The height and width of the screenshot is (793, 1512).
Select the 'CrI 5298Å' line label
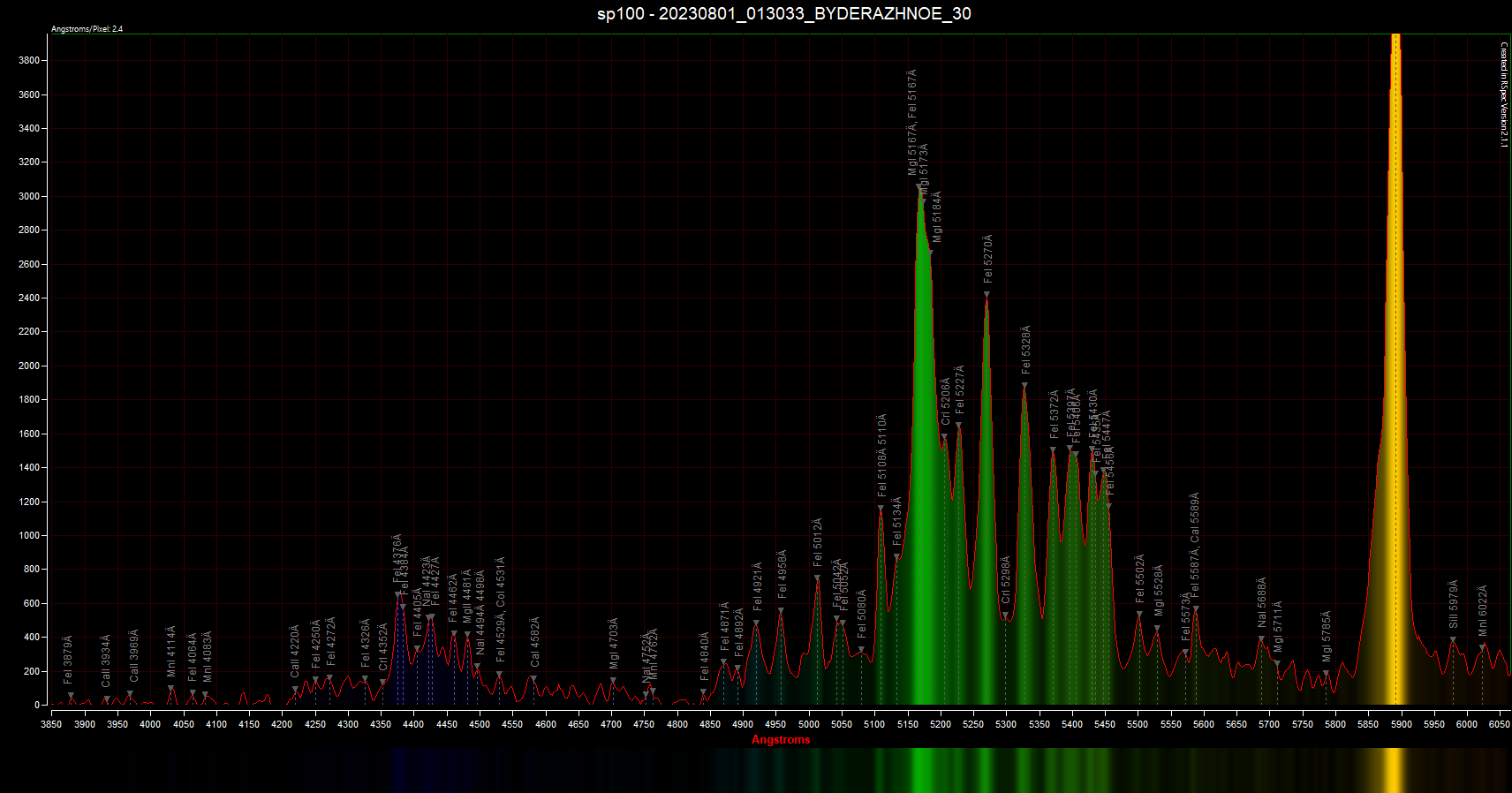[x=1006, y=580]
